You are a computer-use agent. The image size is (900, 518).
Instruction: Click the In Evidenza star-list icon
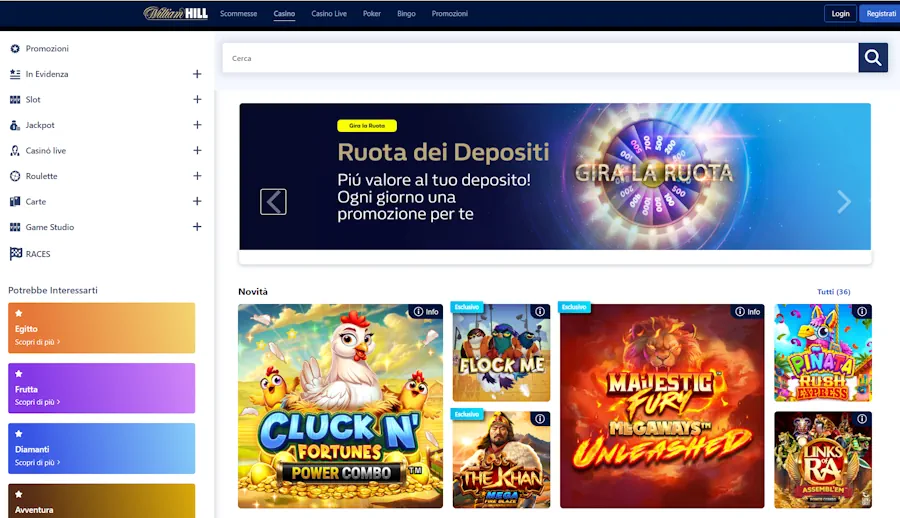(15, 74)
